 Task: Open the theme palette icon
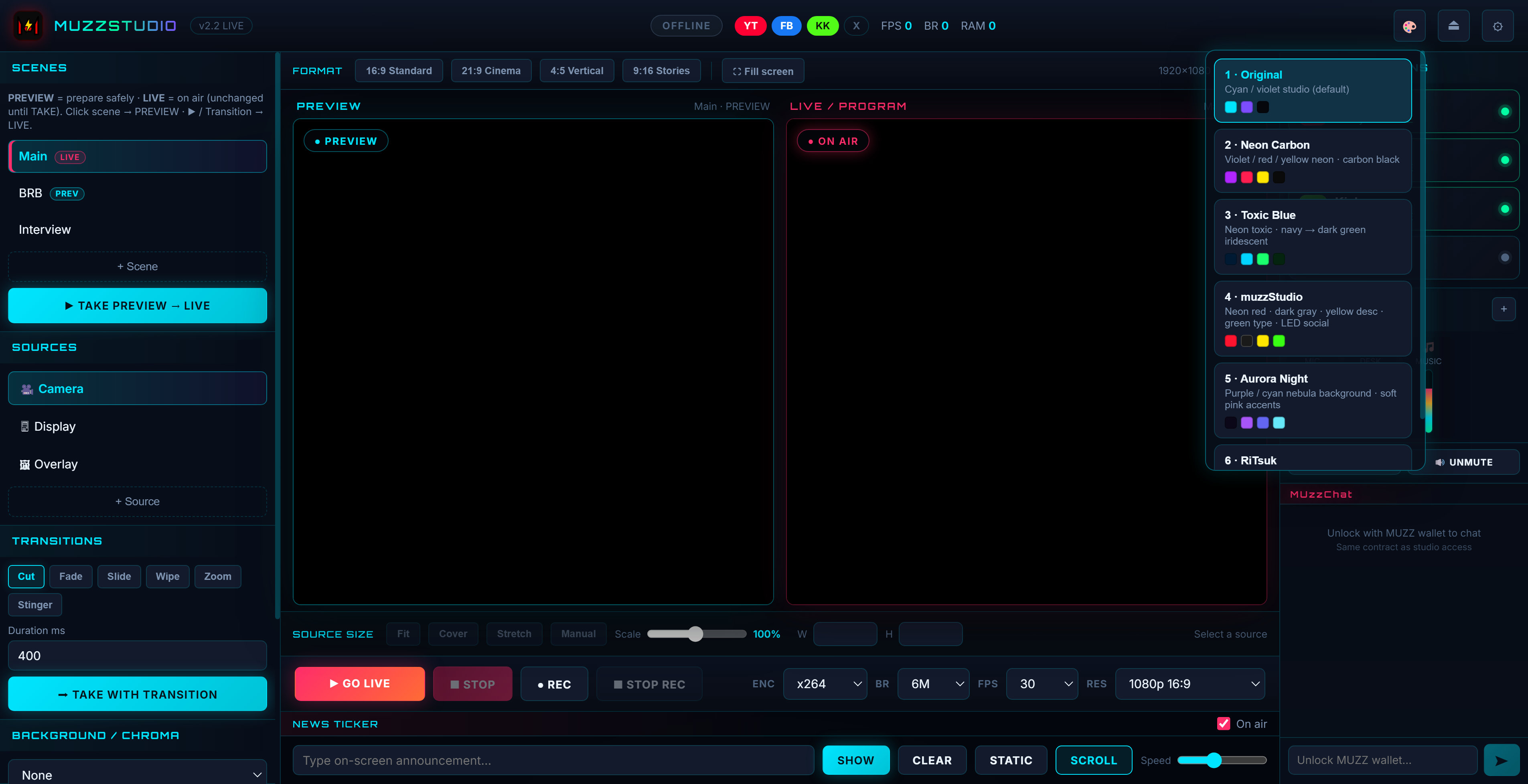pos(1409,26)
